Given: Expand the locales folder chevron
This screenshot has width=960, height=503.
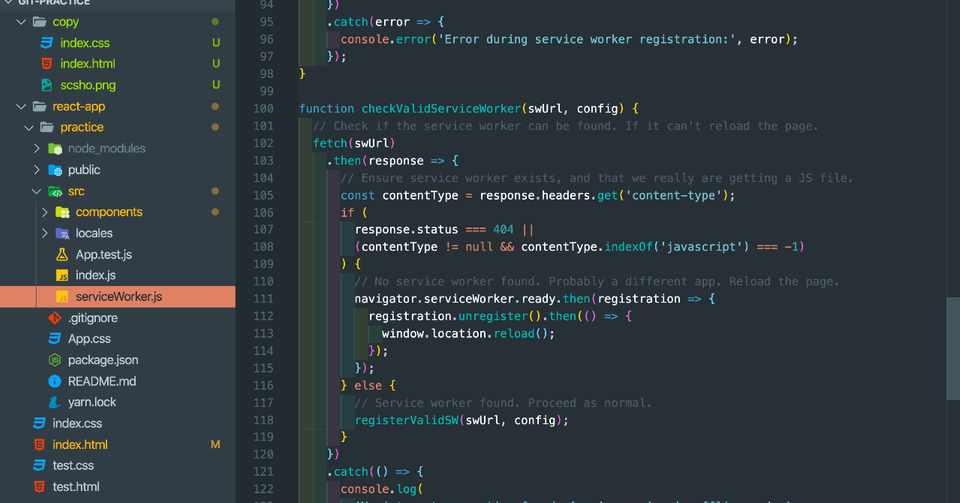Looking at the screenshot, I should [45, 233].
